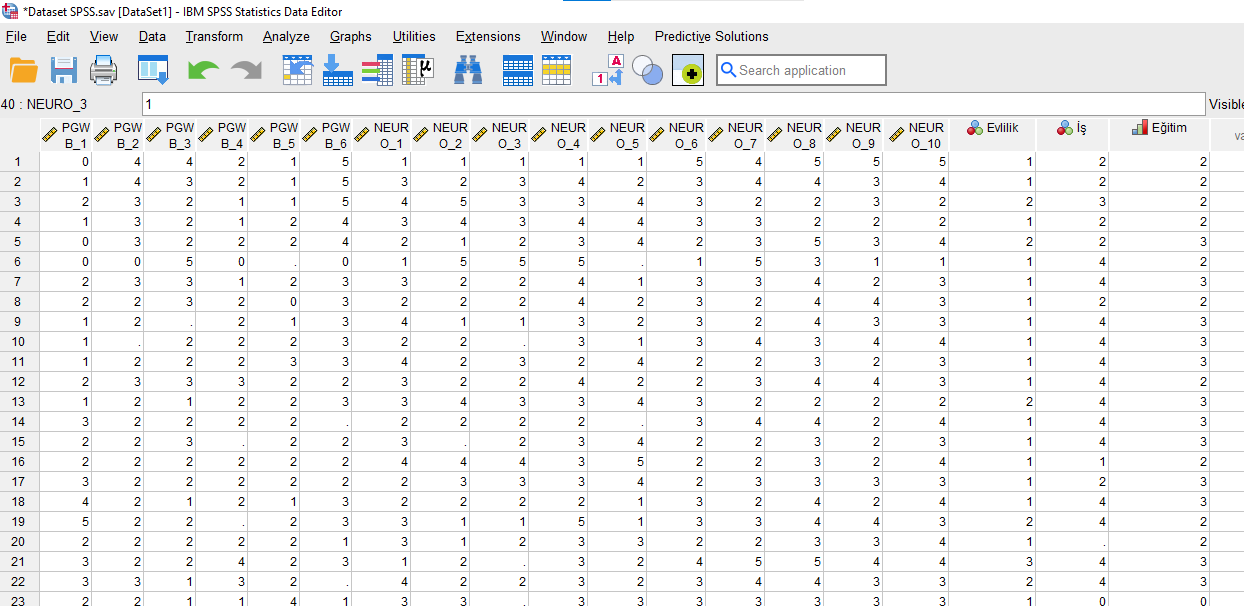Open the Graphs menu

pos(351,36)
